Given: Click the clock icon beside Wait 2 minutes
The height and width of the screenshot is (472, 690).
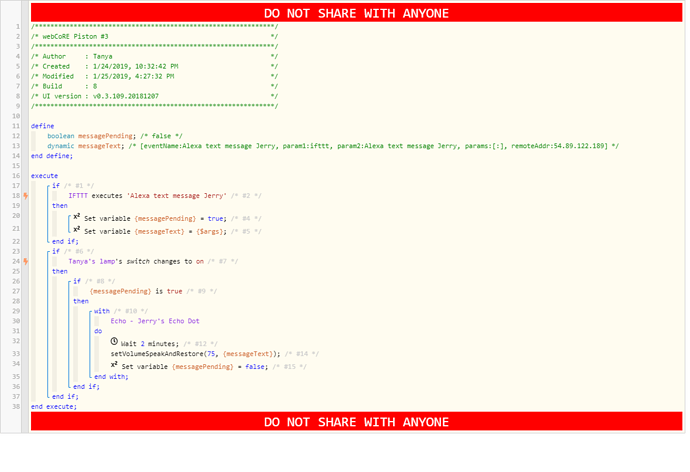Looking at the screenshot, I should click(114, 341).
